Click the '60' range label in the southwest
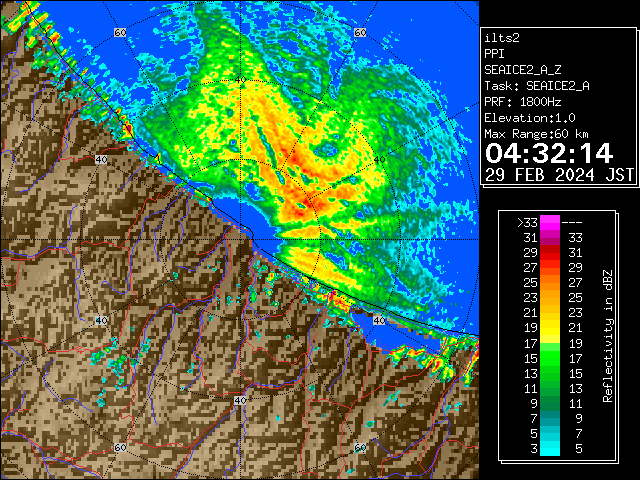 120,447
